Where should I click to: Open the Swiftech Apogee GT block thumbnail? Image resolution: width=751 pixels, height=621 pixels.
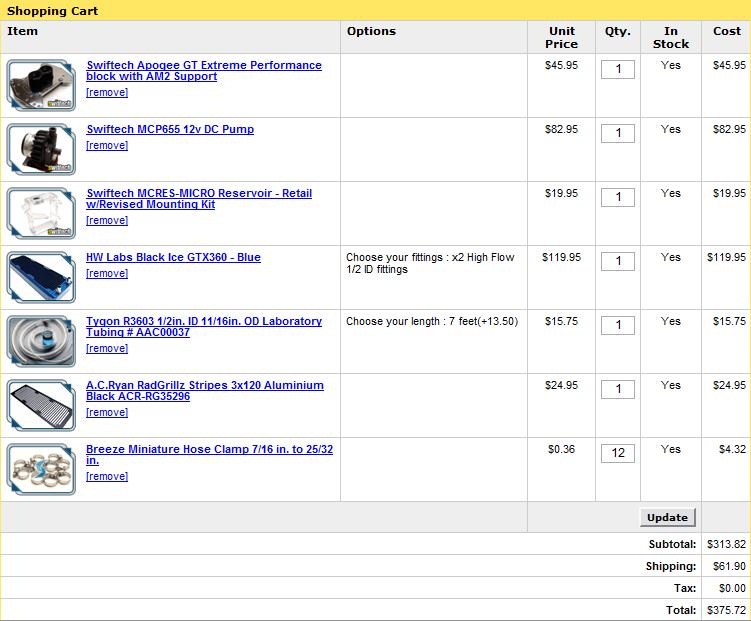click(x=41, y=85)
